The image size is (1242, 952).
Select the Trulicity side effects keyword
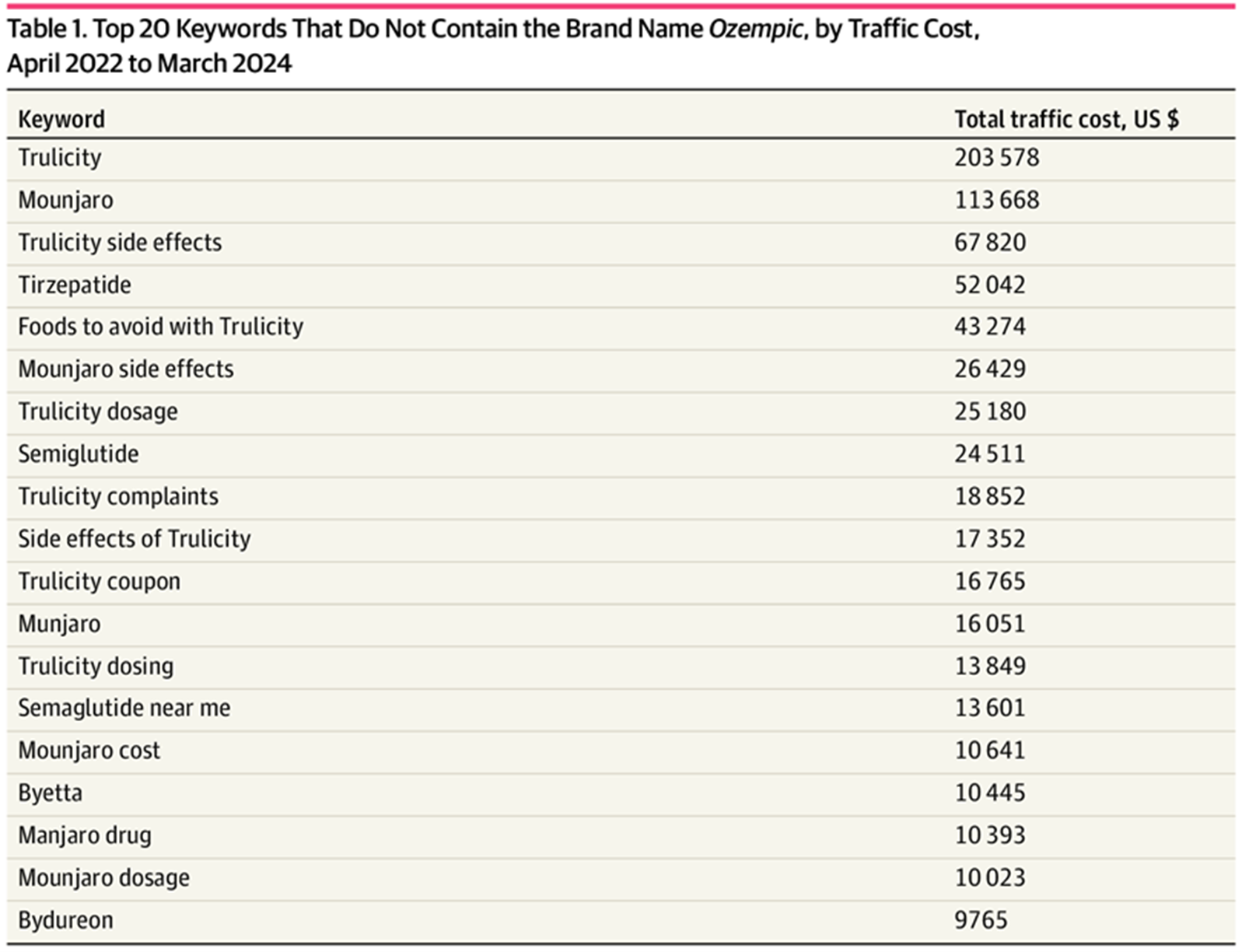point(120,243)
